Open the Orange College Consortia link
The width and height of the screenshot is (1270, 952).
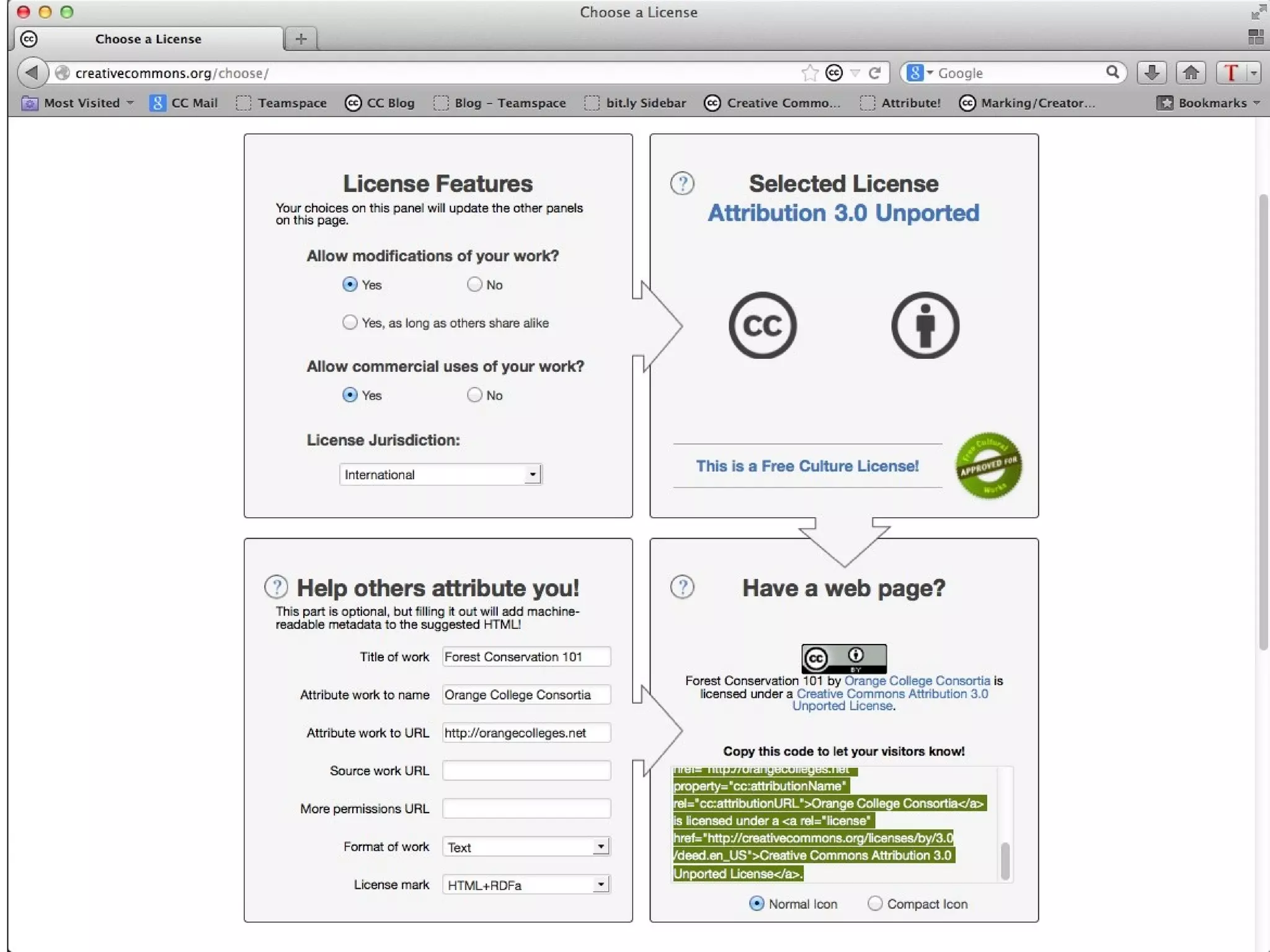[x=917, y=681]
